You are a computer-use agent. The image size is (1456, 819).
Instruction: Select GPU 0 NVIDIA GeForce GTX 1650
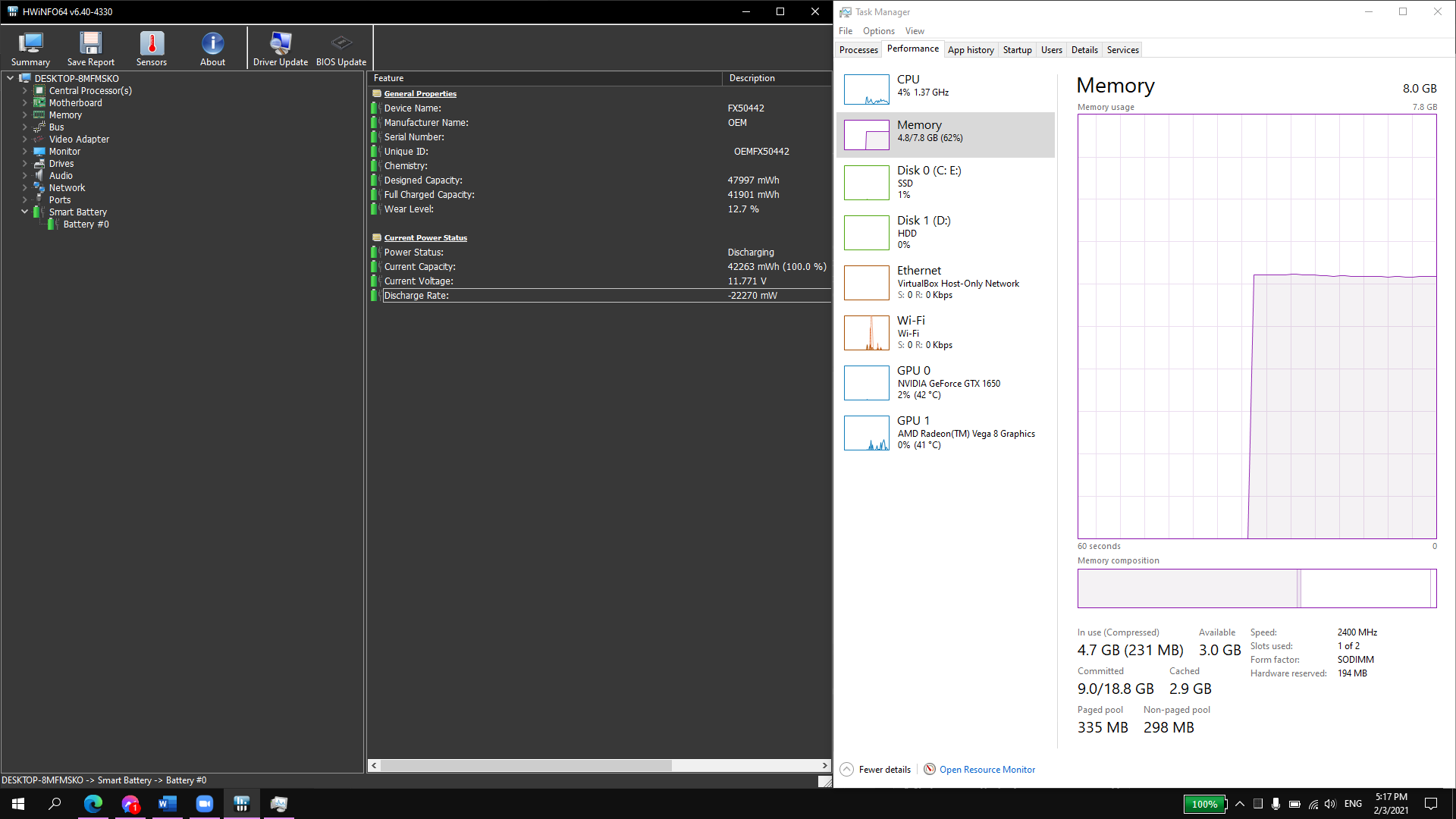[945, 382]
